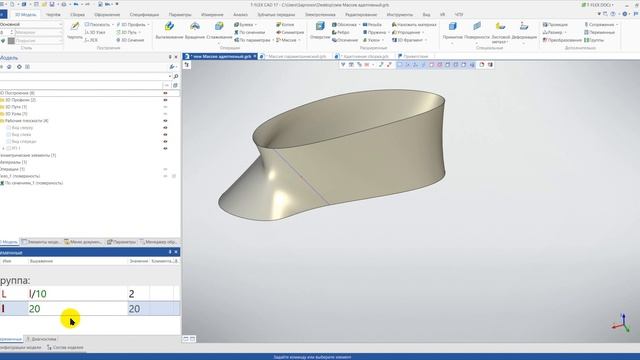Switch to Диагностика bottom tab

tap(41, 339)
